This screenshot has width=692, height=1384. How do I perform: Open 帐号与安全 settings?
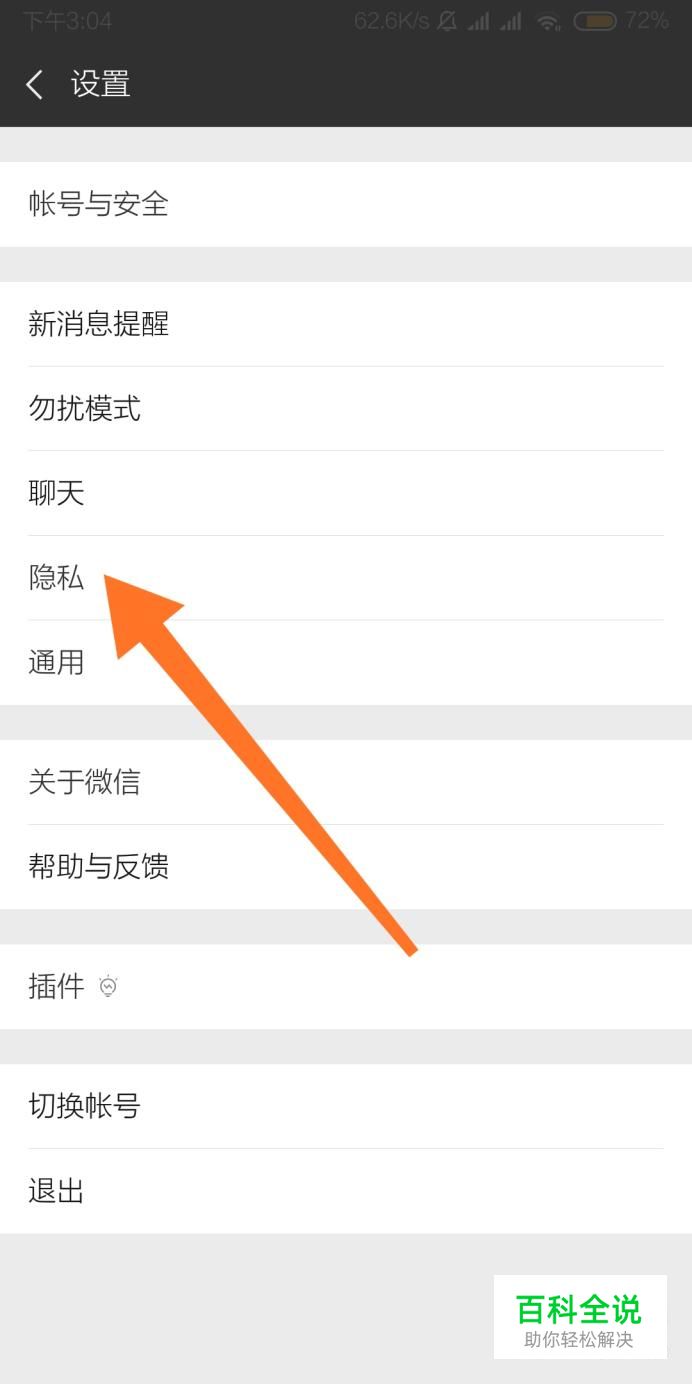[x=346, y=204]
